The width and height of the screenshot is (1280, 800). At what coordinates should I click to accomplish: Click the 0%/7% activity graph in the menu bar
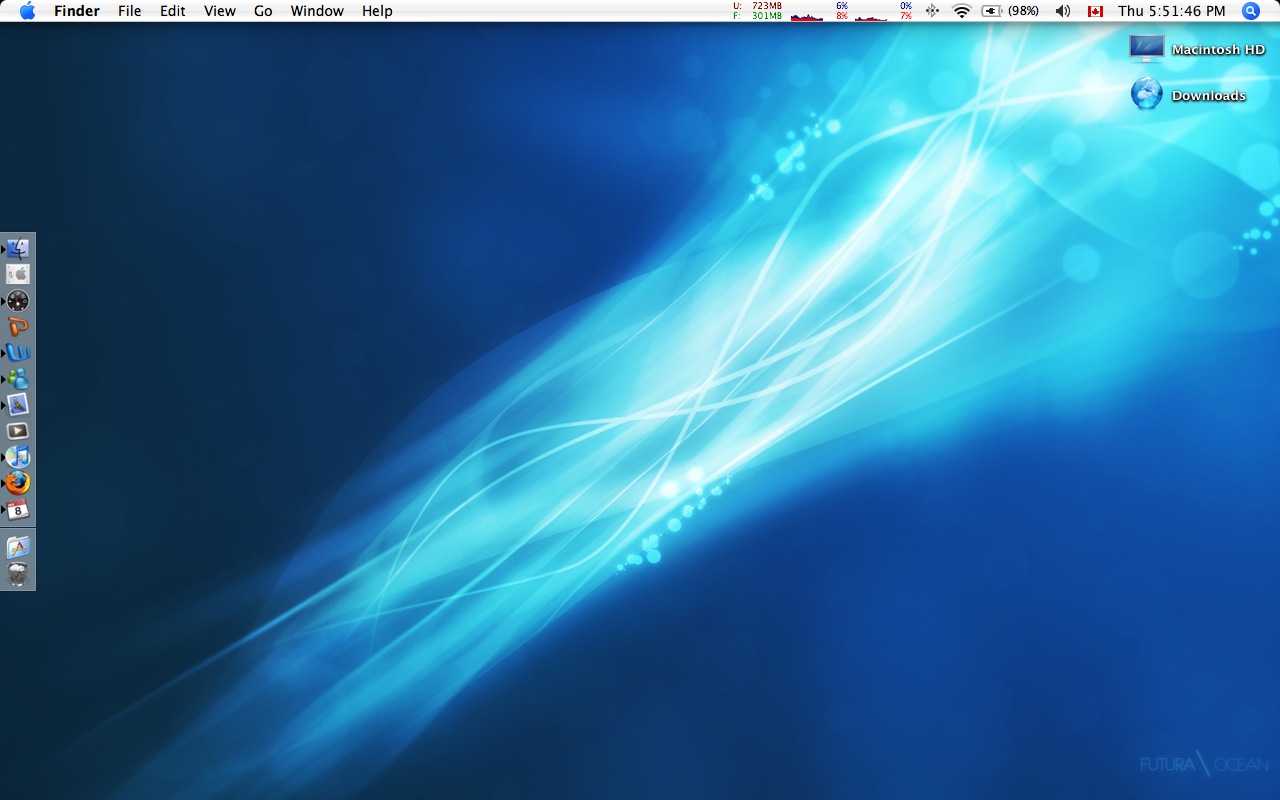(884, 11)
